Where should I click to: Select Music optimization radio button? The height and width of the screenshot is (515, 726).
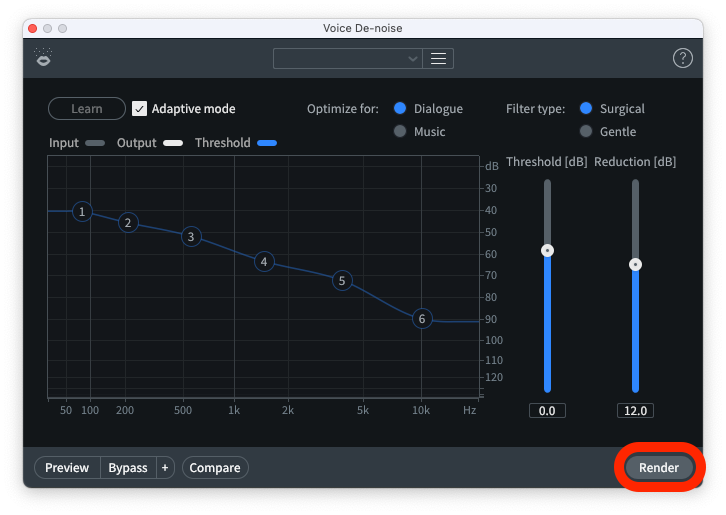(x=400, y=132)
